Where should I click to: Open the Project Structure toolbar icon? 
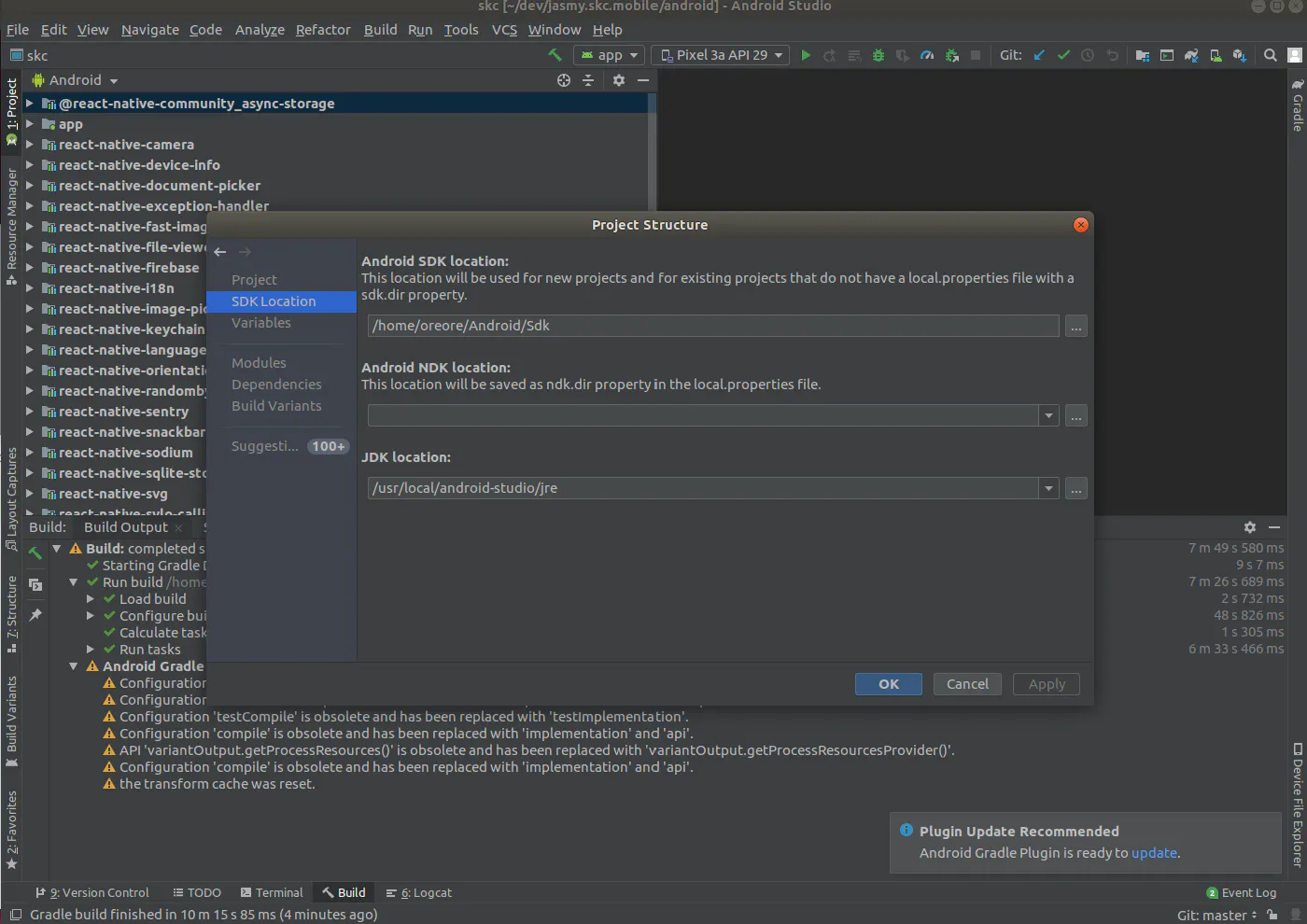click(x=1143, y=55)
